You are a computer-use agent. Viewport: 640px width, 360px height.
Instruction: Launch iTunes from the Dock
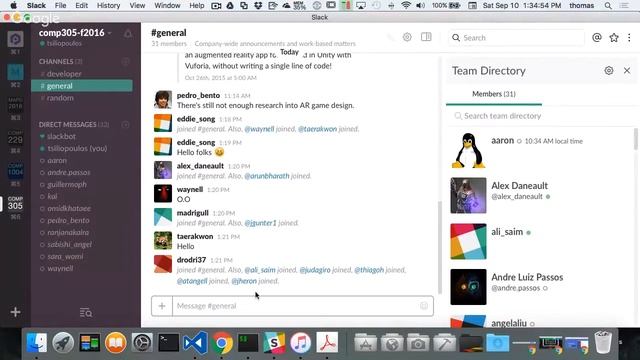point(301,343)
